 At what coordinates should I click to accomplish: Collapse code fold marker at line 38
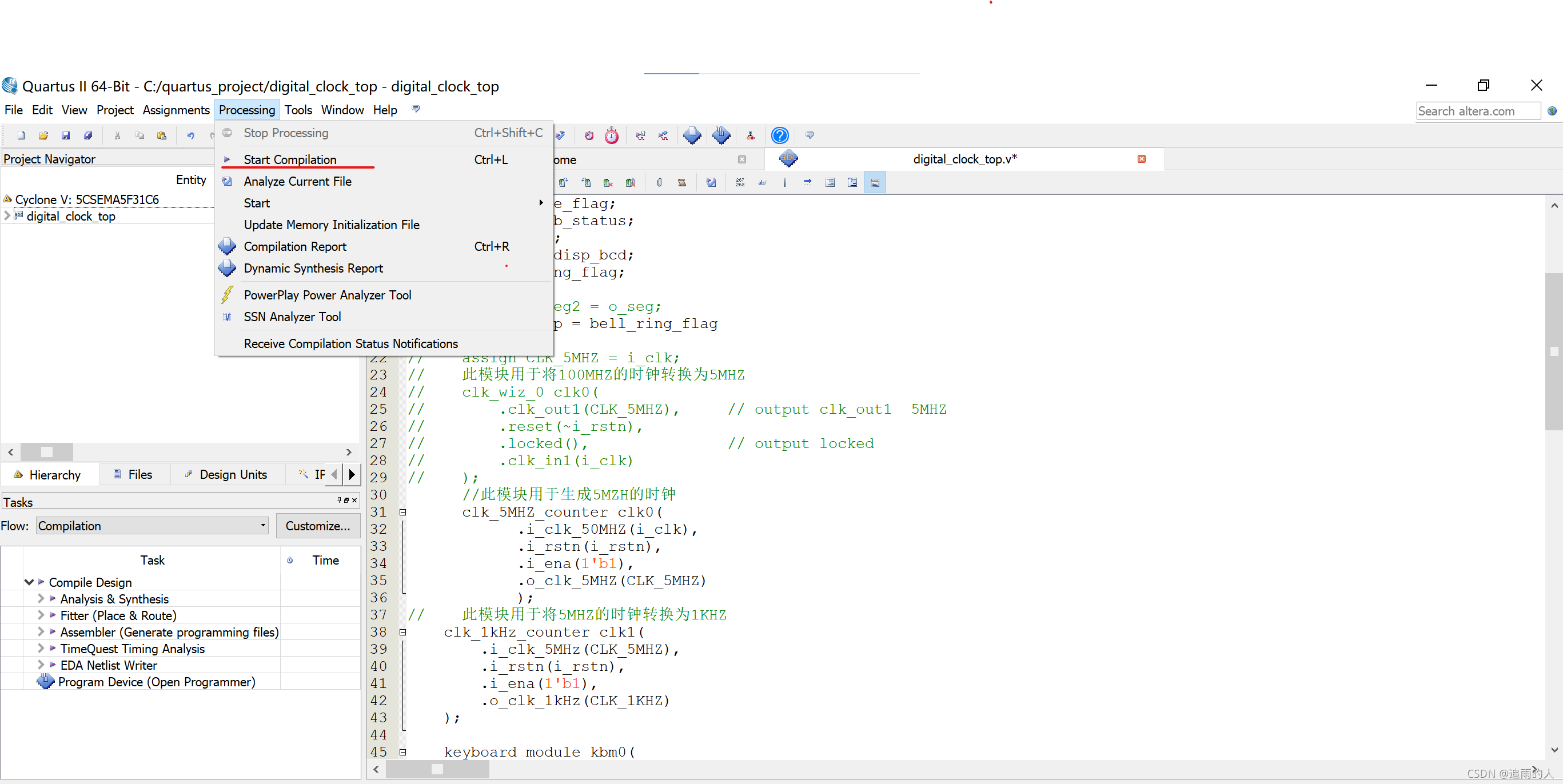pos(402,632)
